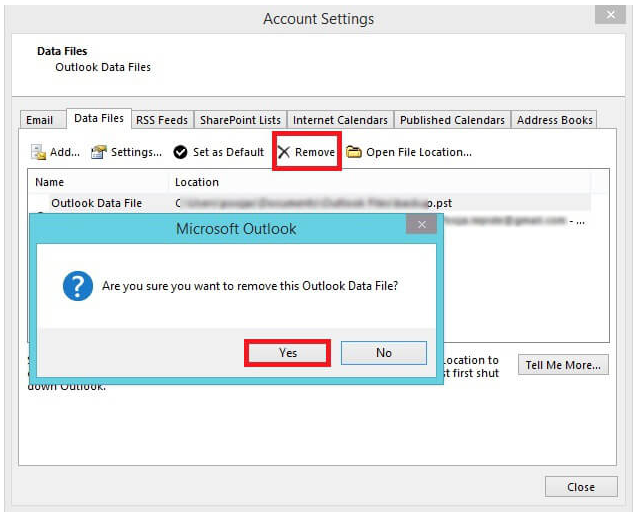The width and height of the screenshot is (639, 517).
Task: Close the Account Settings window via title bar X
Action: point(610,15)
